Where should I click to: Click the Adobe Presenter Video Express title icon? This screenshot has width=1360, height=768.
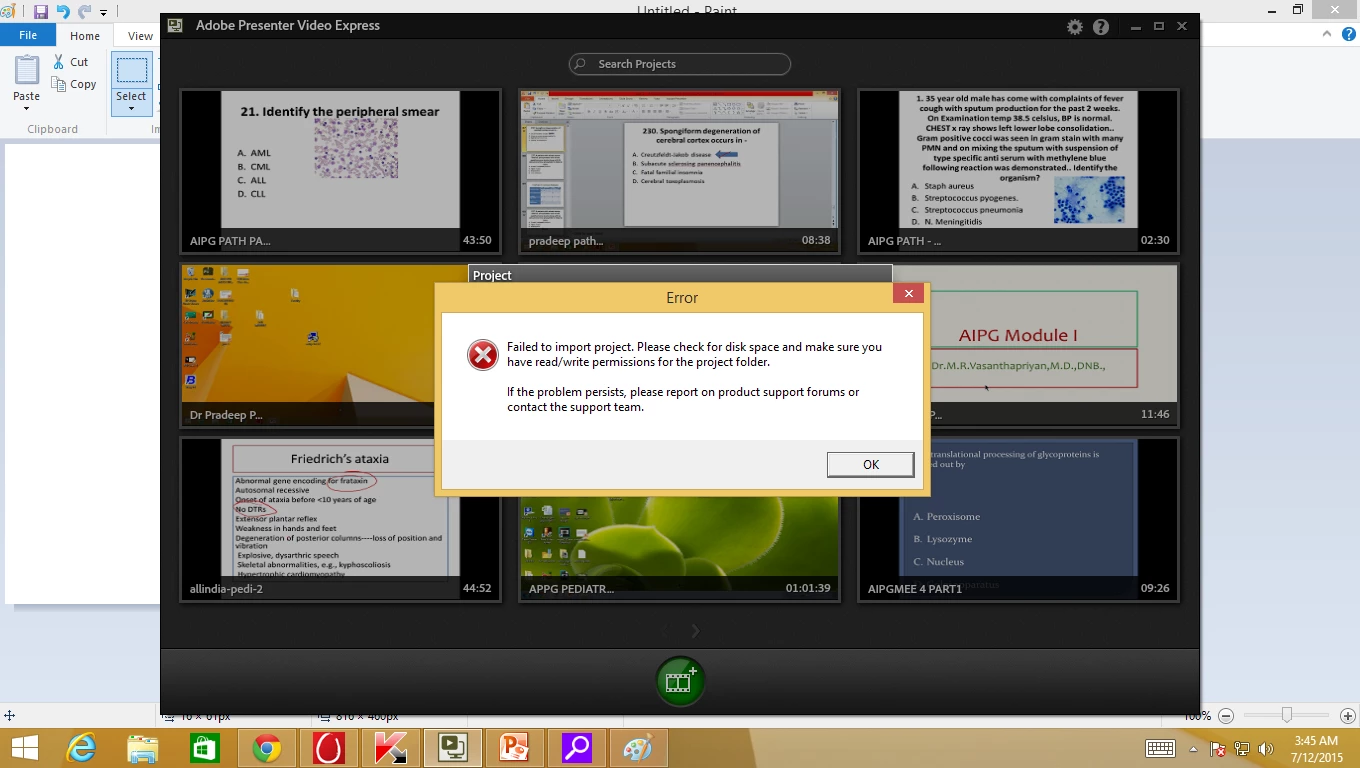click(x=175, y=26)
